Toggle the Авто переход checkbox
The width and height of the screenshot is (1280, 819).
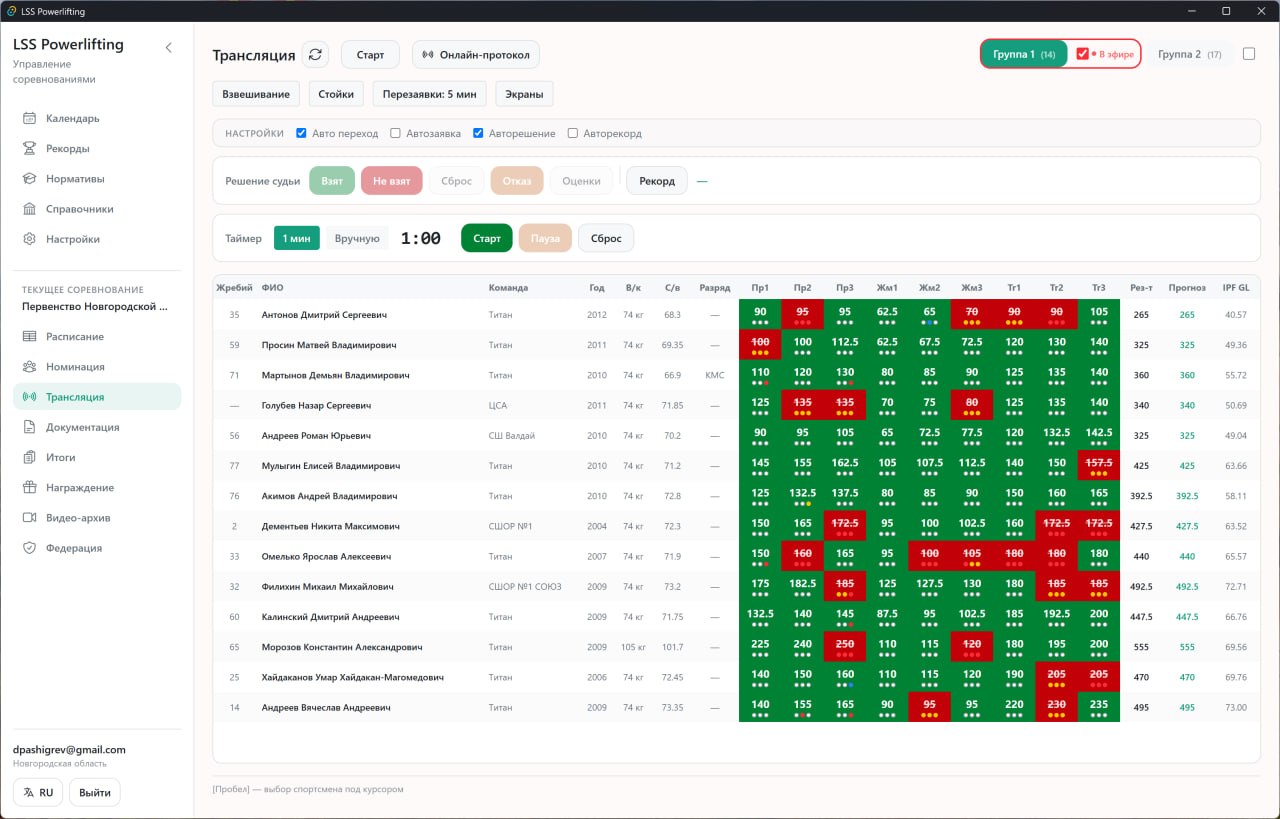(301, 133)
